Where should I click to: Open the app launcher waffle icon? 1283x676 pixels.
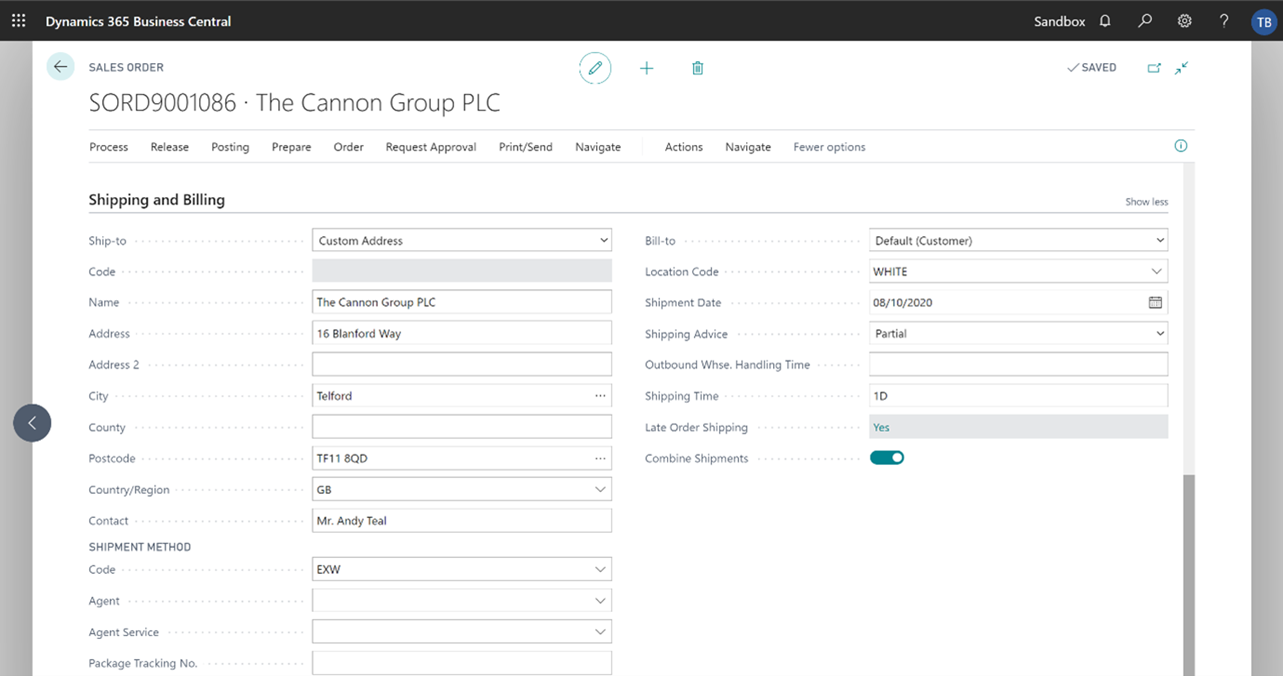(x=19, y=20)
